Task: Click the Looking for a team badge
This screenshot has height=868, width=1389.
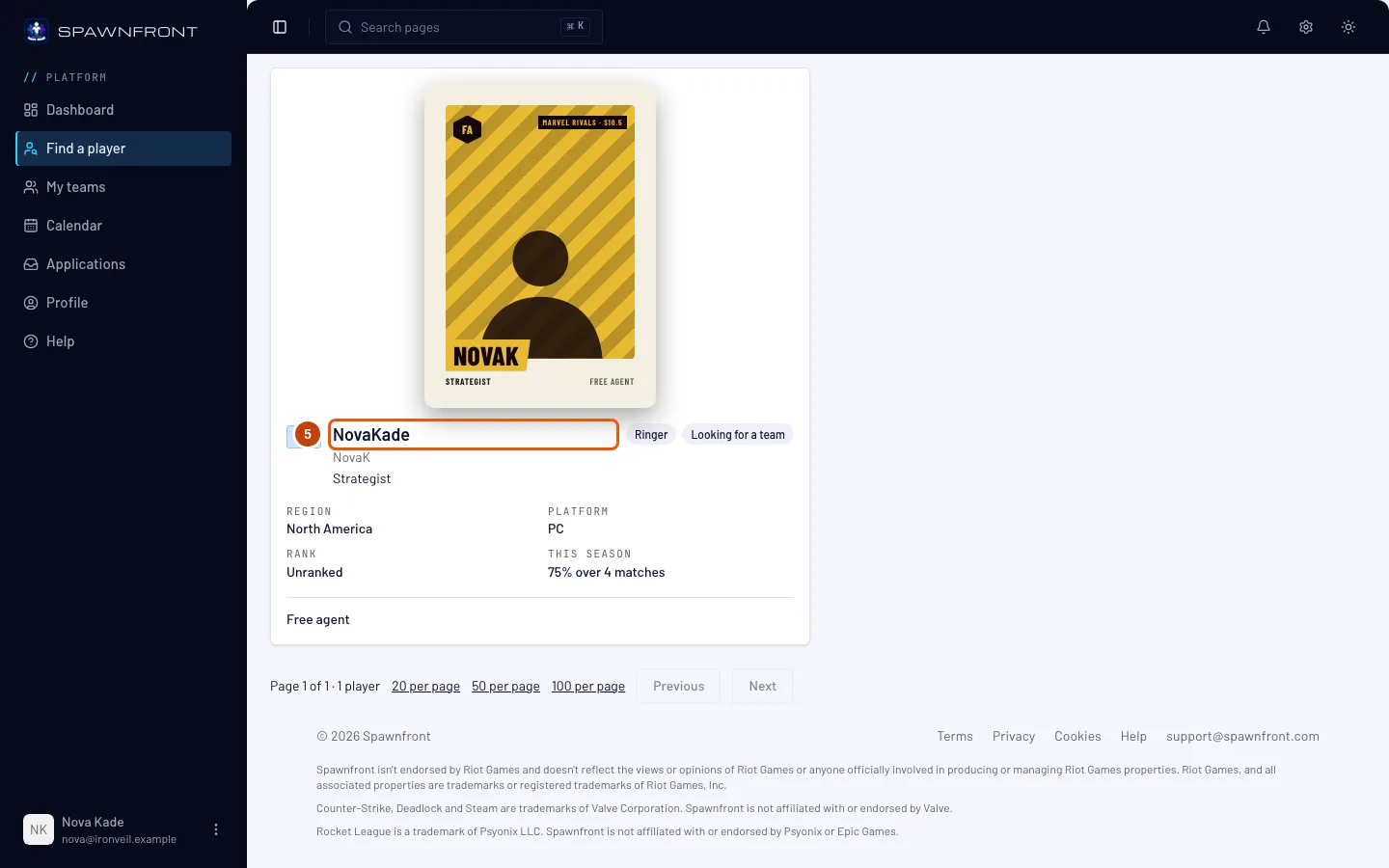Action: pos(738,435)
